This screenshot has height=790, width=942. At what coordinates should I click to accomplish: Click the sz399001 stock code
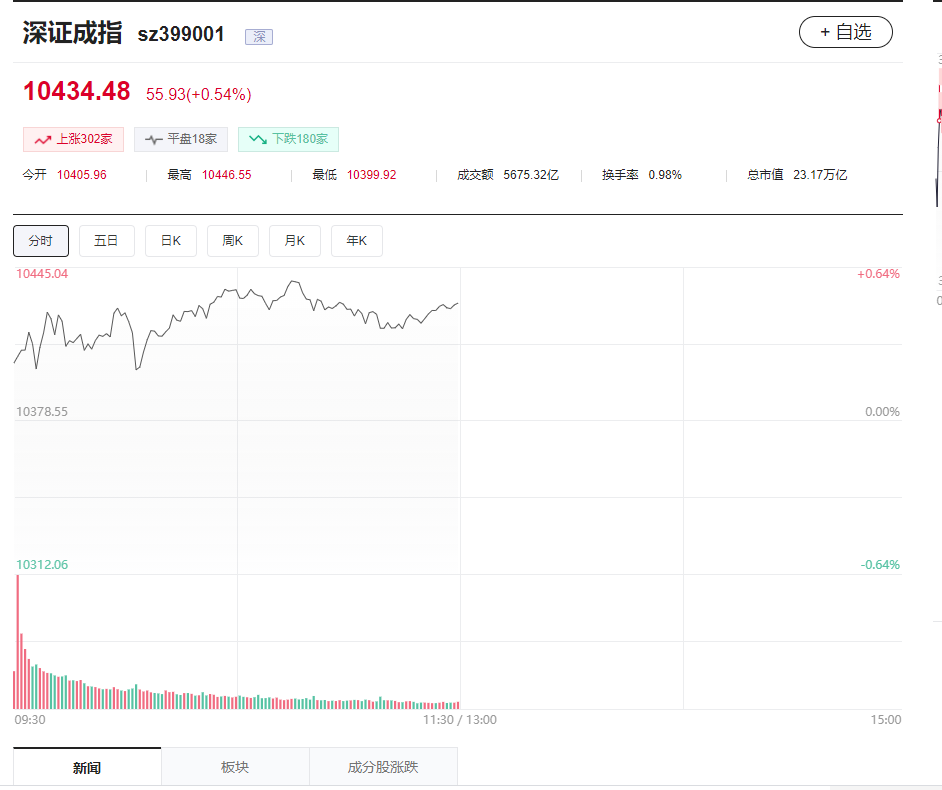[x=181, y=34]
